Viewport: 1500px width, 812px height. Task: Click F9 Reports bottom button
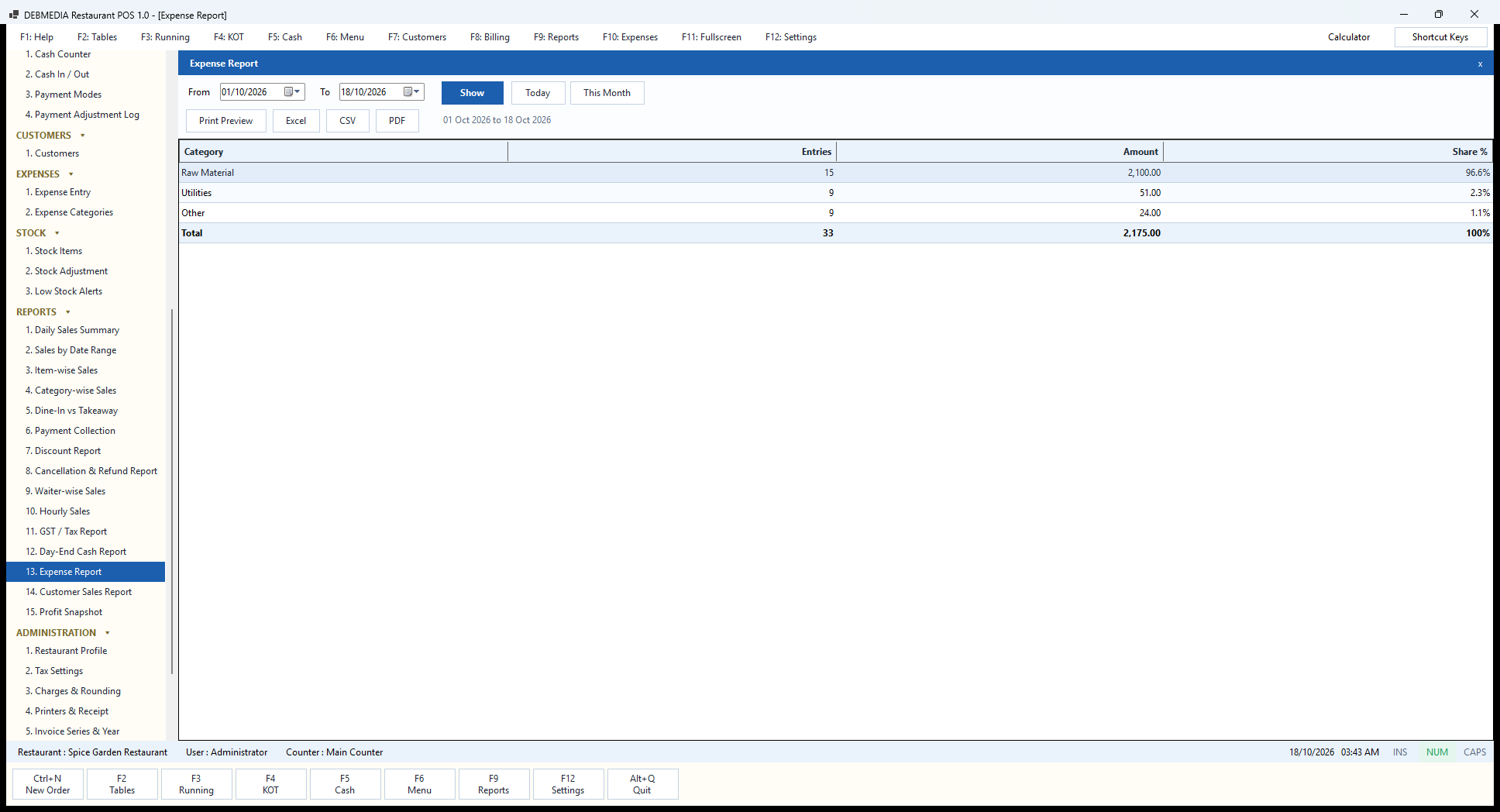[x=494, y=784]
